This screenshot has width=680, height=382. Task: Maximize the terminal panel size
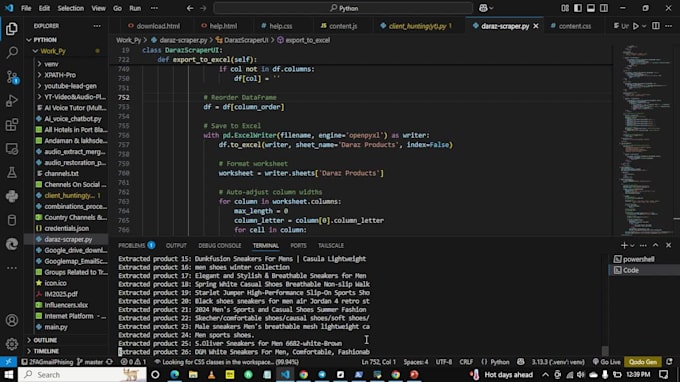pos(656,245)
